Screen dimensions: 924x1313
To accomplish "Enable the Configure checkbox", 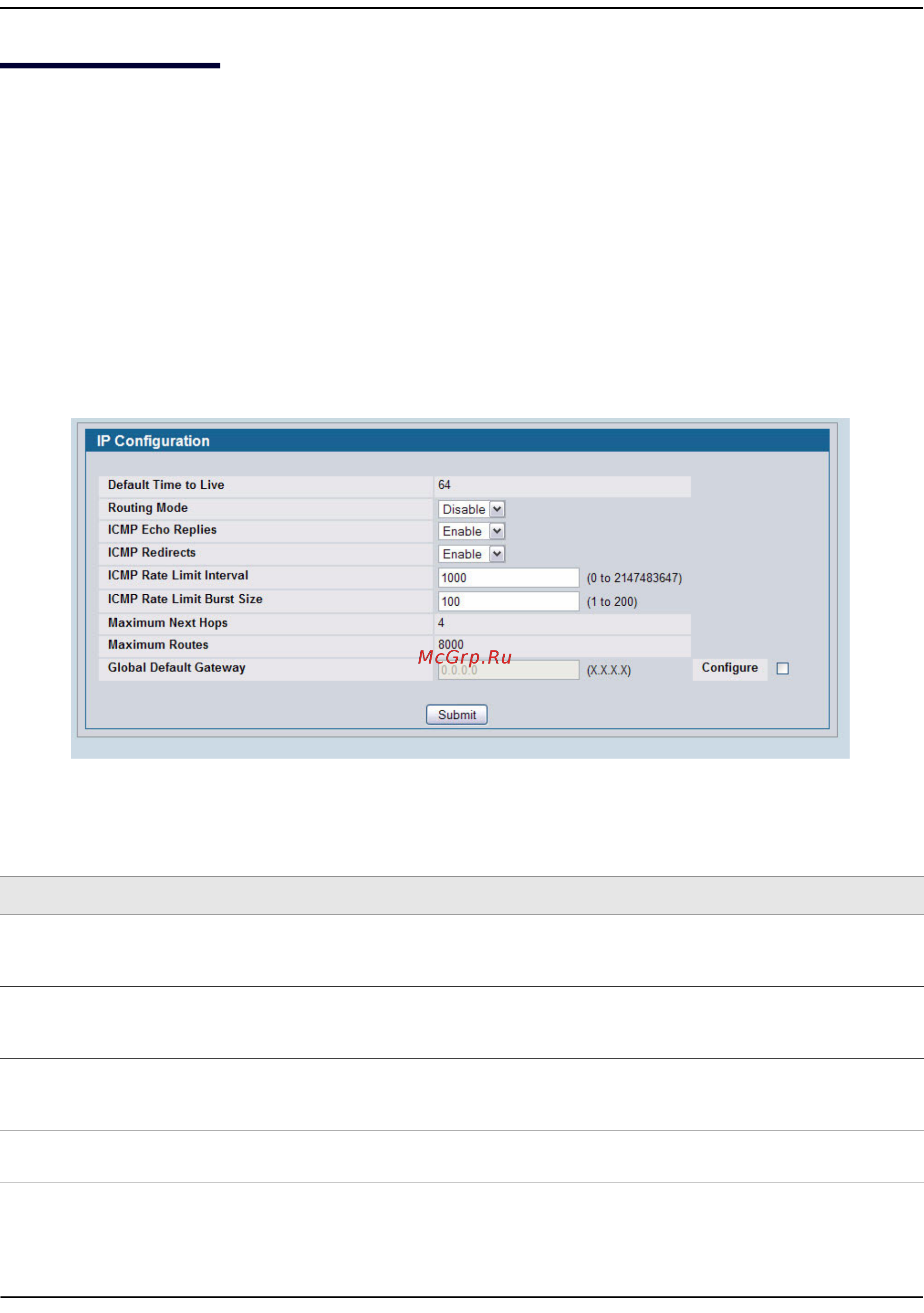I will pyautogui.click(x=783, y=668).
